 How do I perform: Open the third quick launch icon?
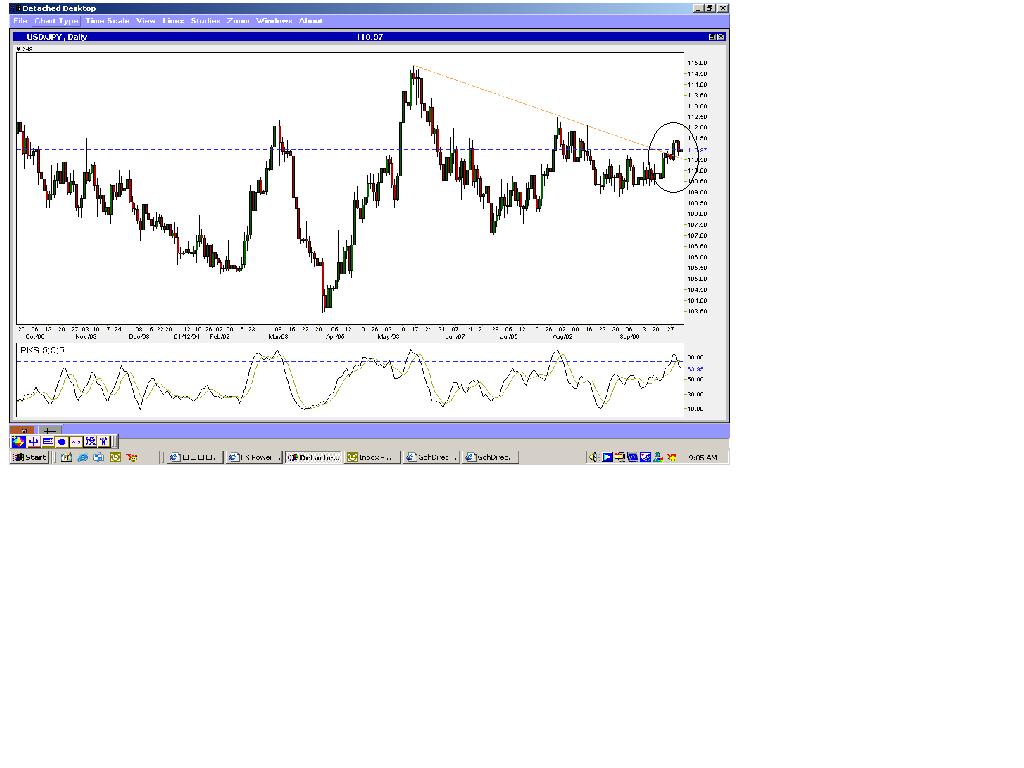click(99, 457)
